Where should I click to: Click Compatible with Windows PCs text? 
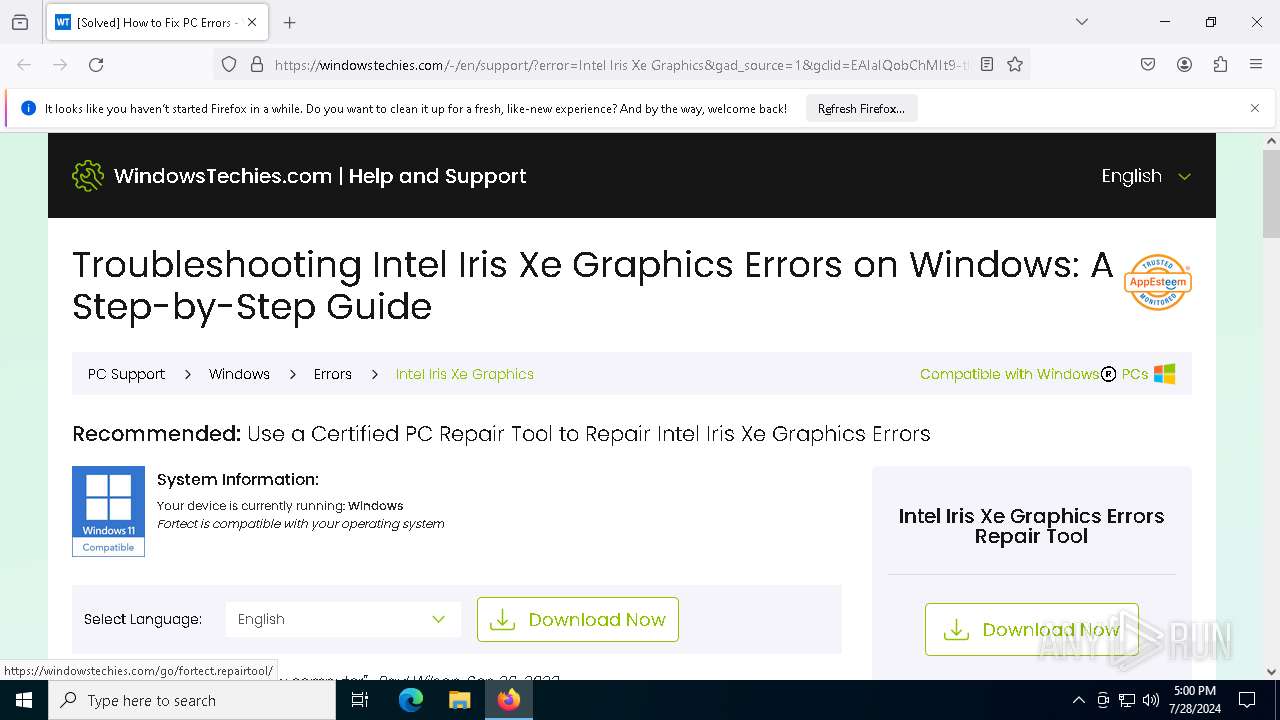pyautogui.click(x=1034, y=374)
